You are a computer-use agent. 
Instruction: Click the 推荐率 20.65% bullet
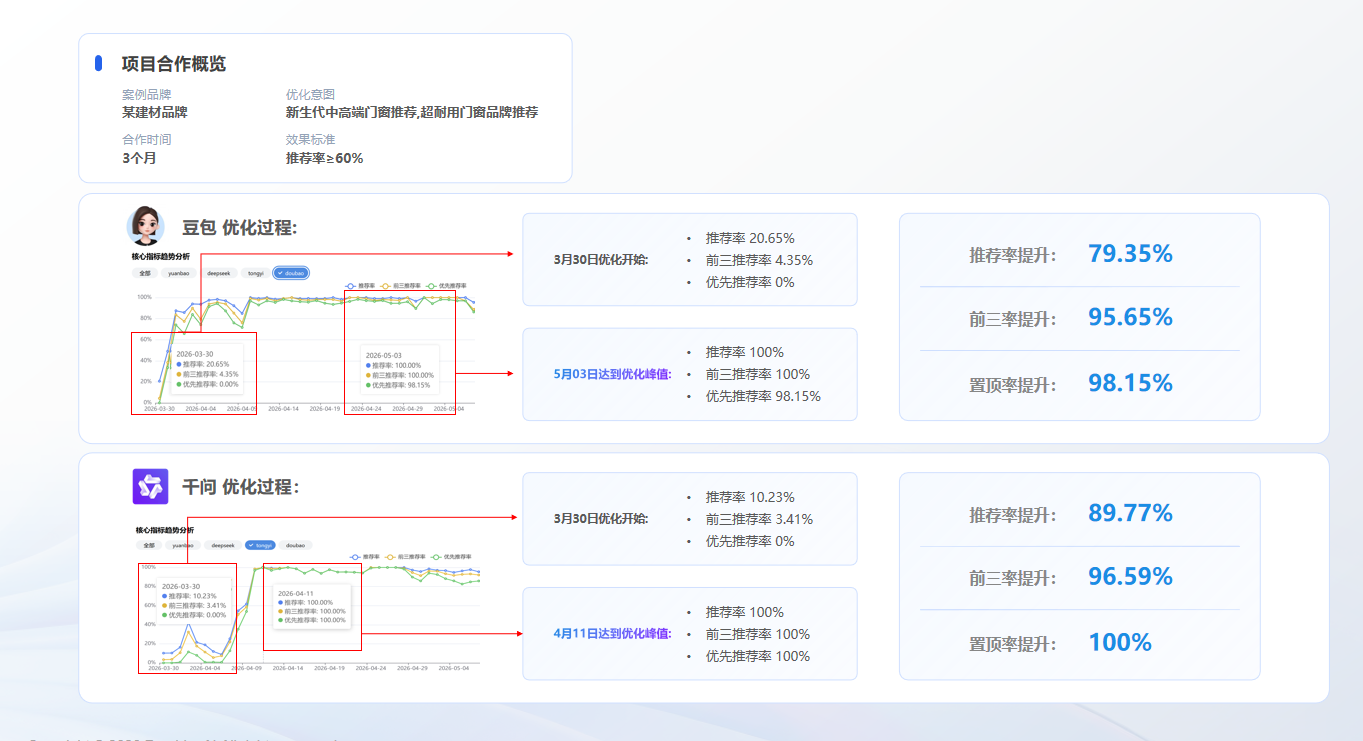(750, 238)
